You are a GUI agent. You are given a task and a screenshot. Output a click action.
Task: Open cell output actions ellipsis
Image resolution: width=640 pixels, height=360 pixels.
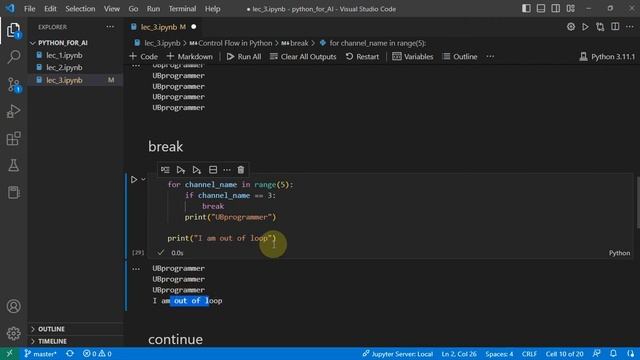136,269
